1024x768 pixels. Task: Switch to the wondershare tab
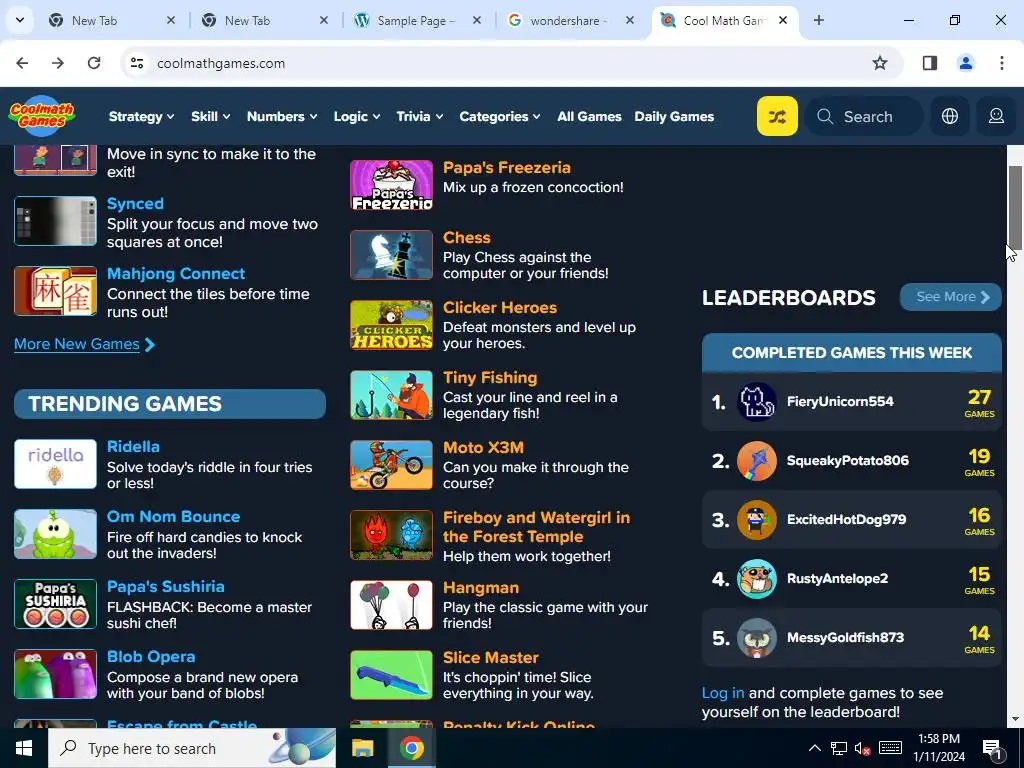coord(568,20)
